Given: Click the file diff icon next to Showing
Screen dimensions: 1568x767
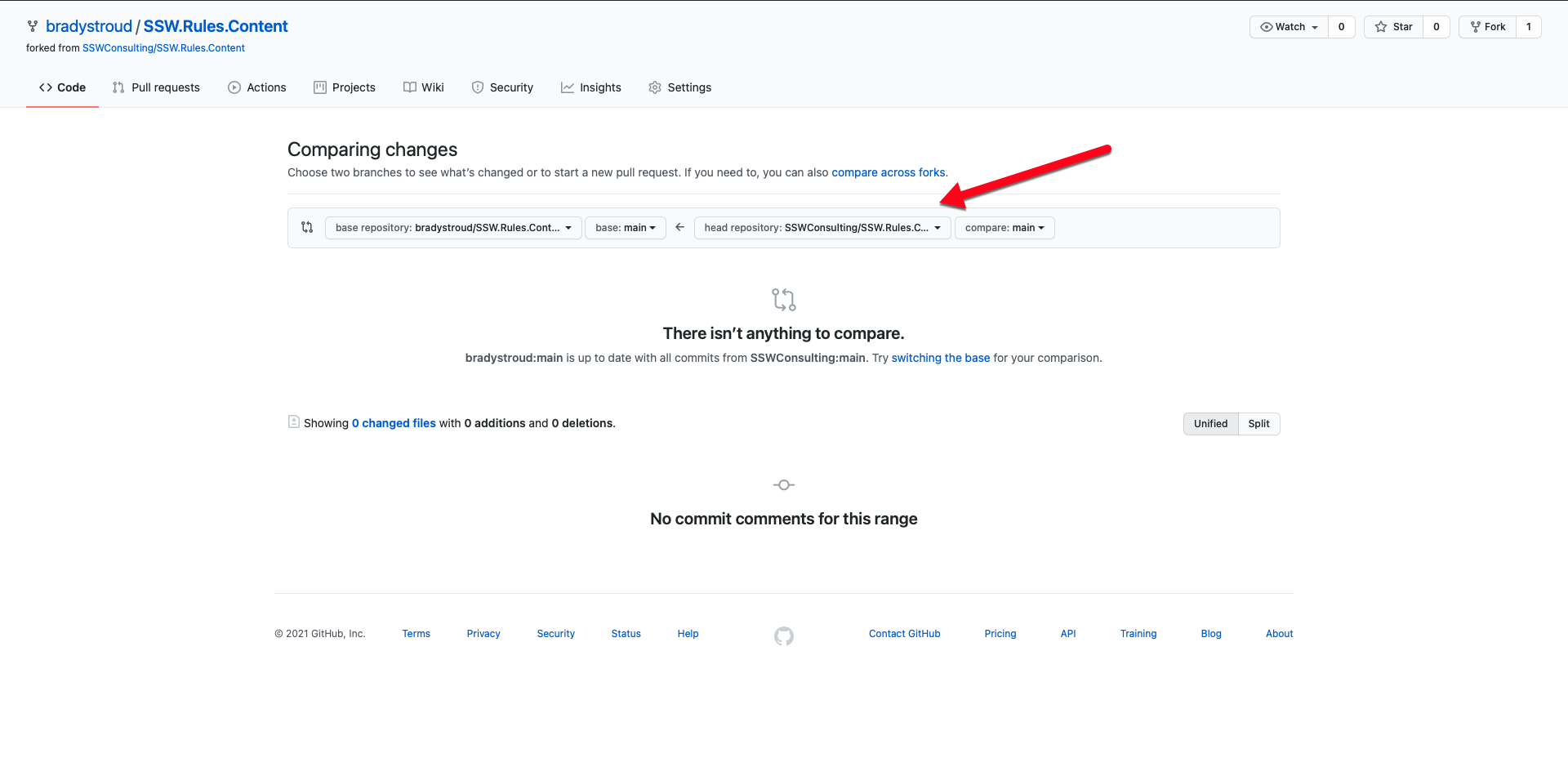Looking at the screenshot, I should (x=294, y=421).
